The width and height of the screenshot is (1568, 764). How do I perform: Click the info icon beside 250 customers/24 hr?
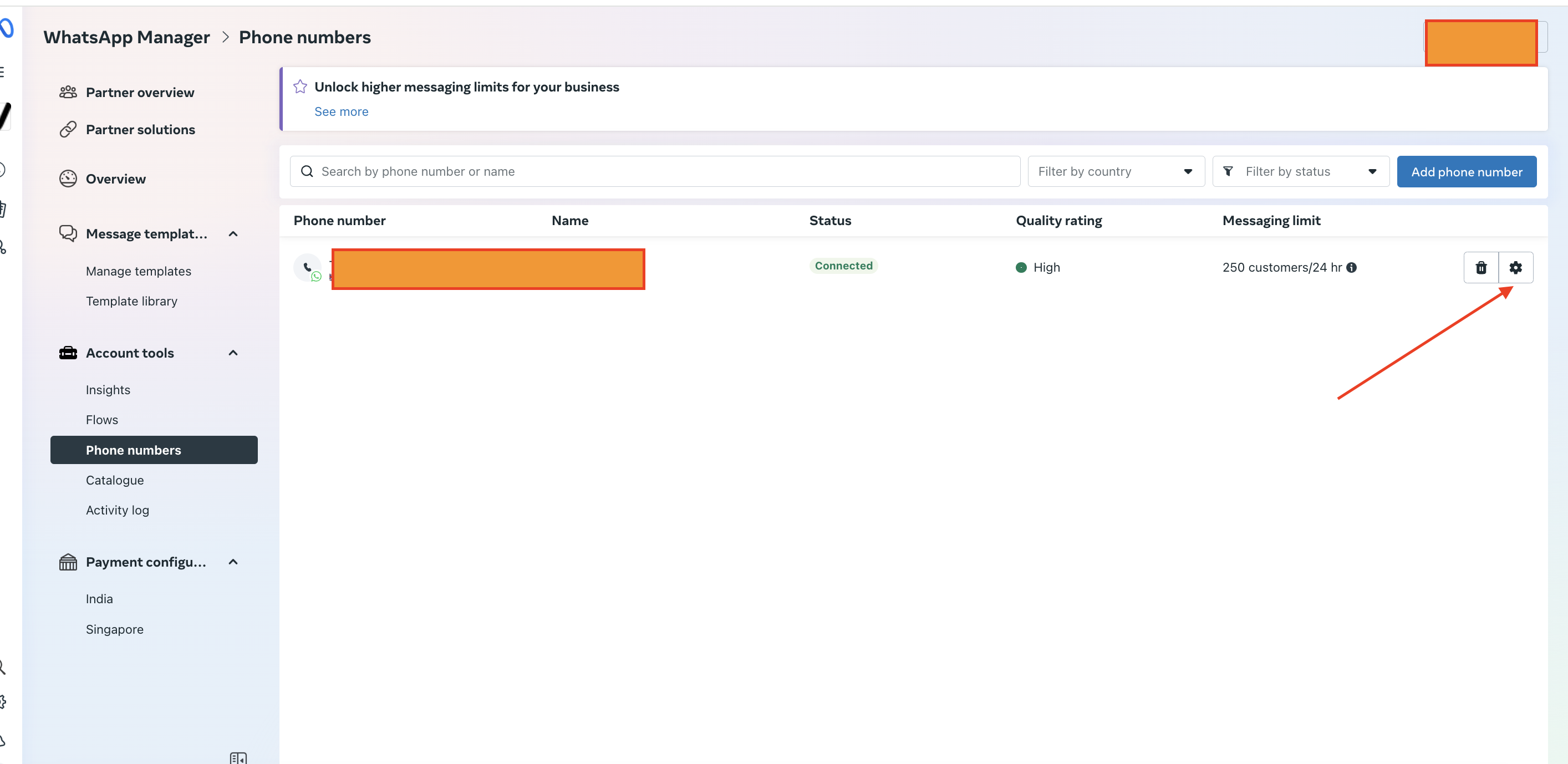[1351, 267]
